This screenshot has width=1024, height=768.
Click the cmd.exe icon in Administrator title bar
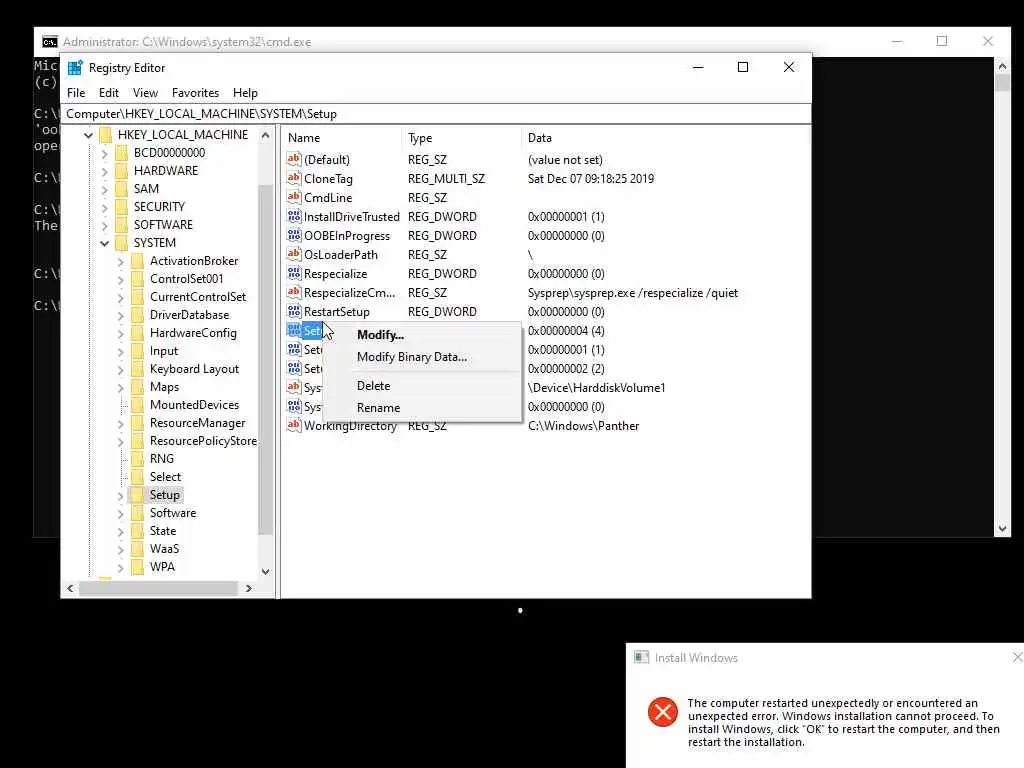pos(50,42)
